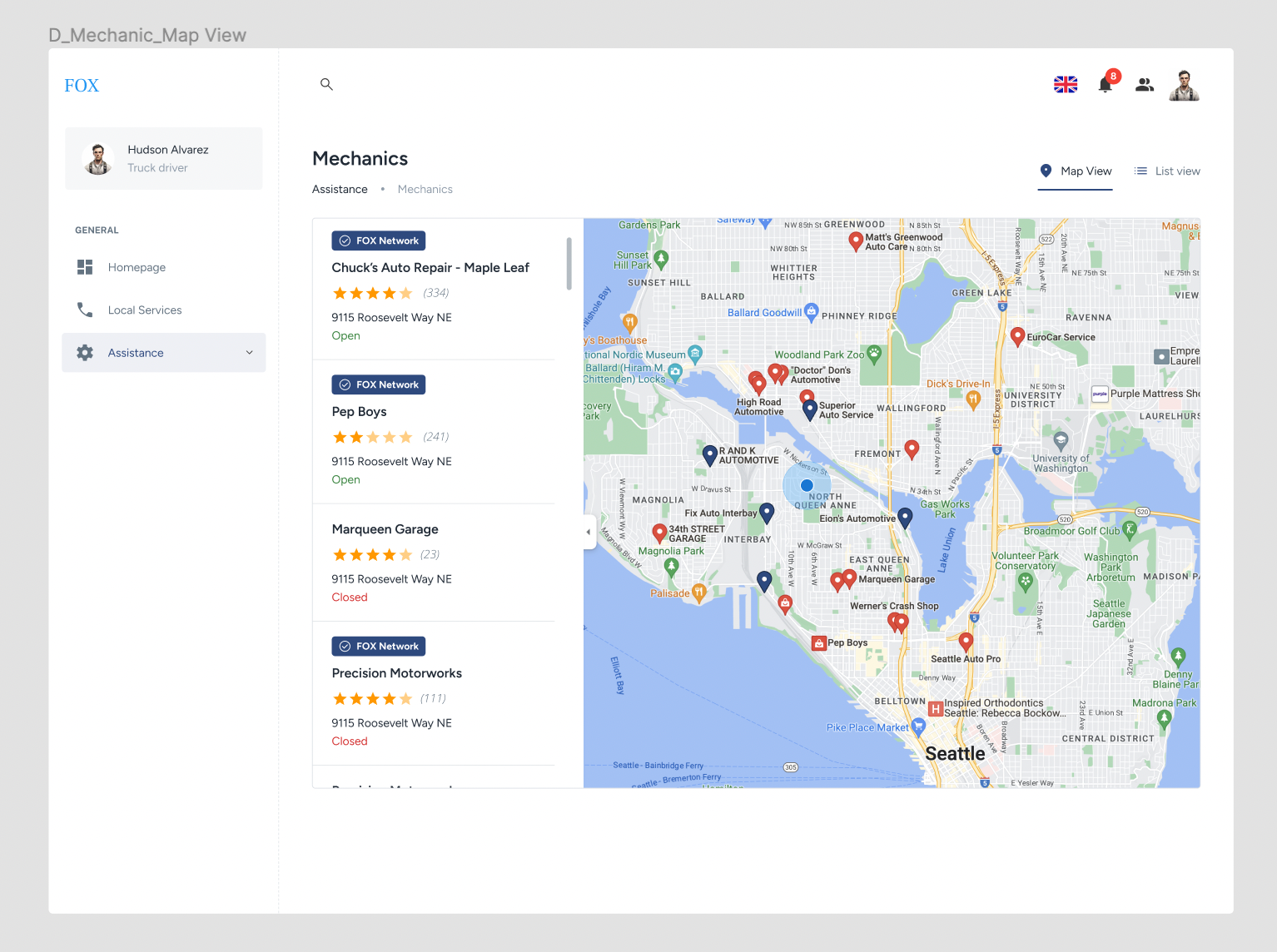Collapse the list panel with the arrow handle
The height and width of the screenshot is (952, 1277).
[x=589, y=532]
